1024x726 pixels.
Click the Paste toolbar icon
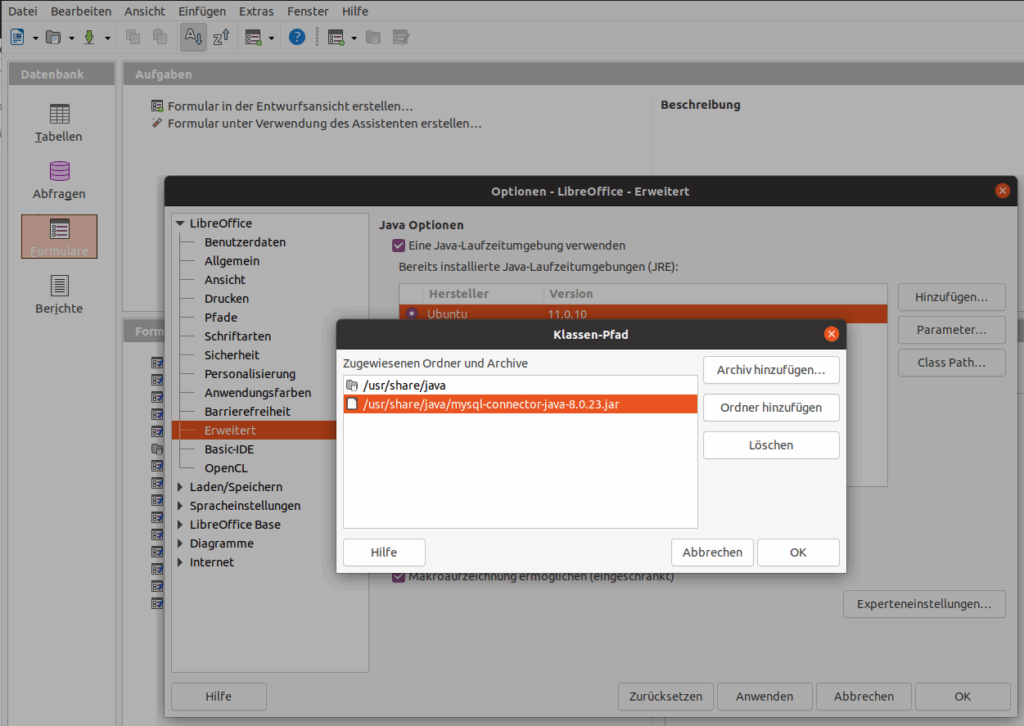[x=159, y=37]
